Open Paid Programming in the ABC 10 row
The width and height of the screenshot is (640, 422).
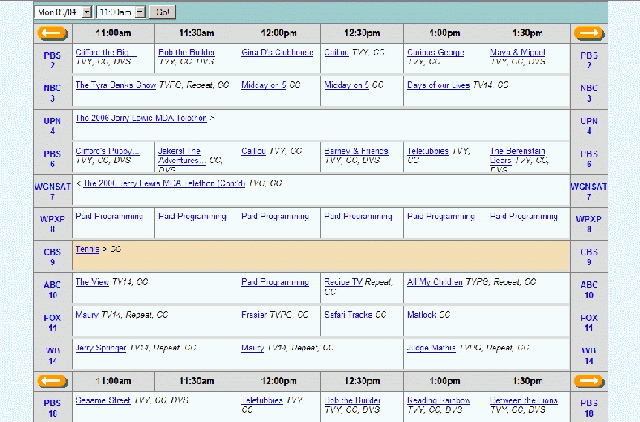pyautogui.click(x=275, y=282)
